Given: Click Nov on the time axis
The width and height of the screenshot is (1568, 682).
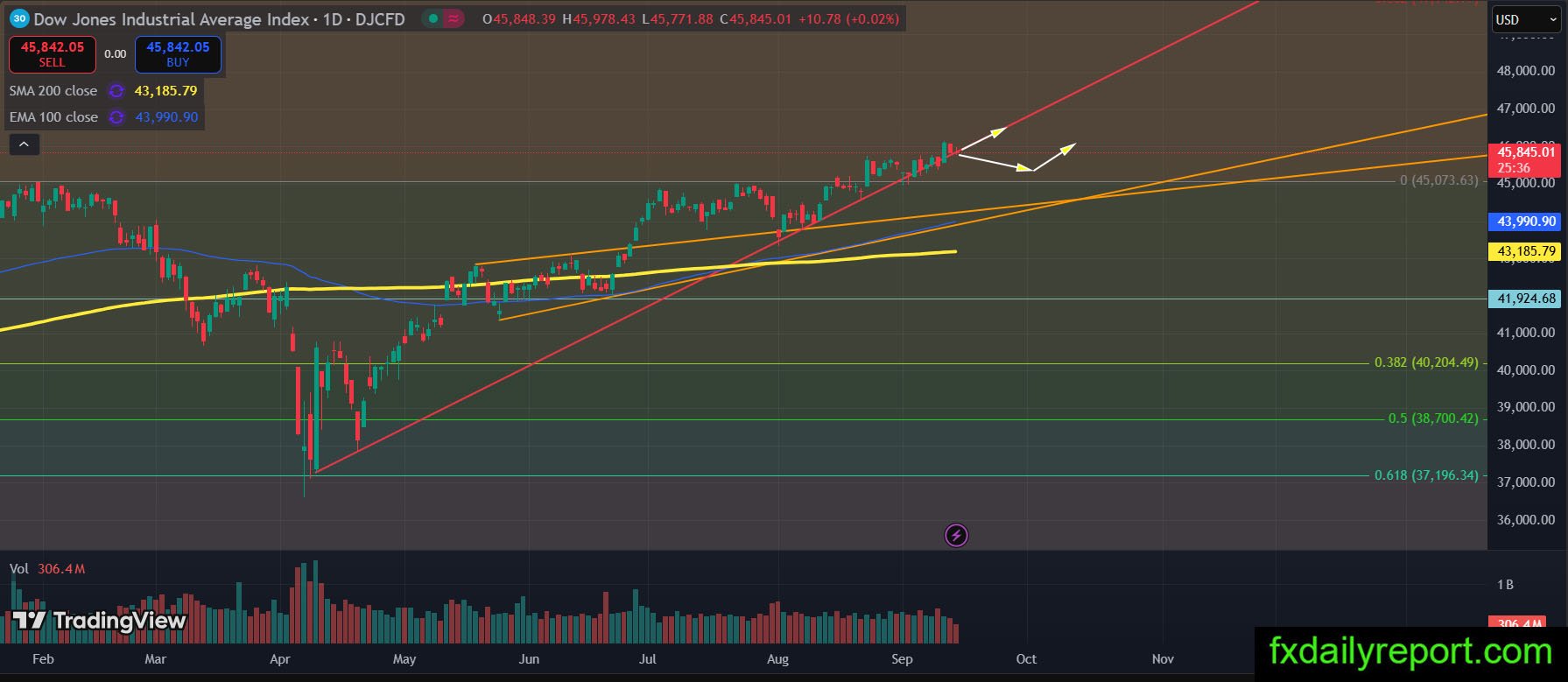Looking at the screenshot, I should pyautogui.click(x=1163, y=659).
